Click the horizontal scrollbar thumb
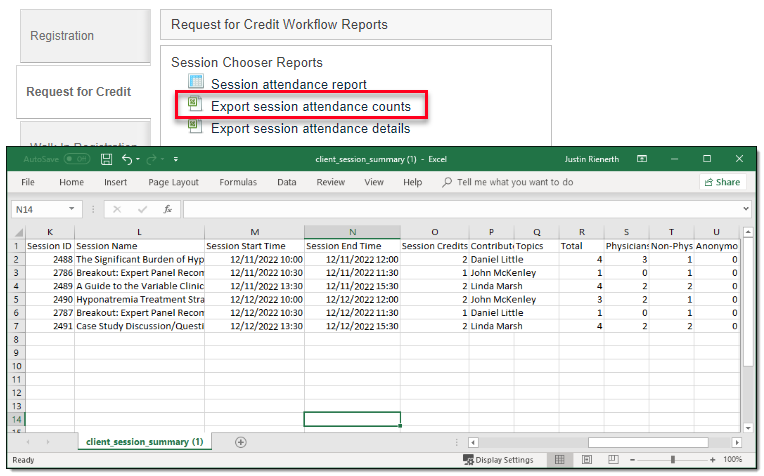The width and height of the screenshot is (764, 476). (x=648, y=442)
